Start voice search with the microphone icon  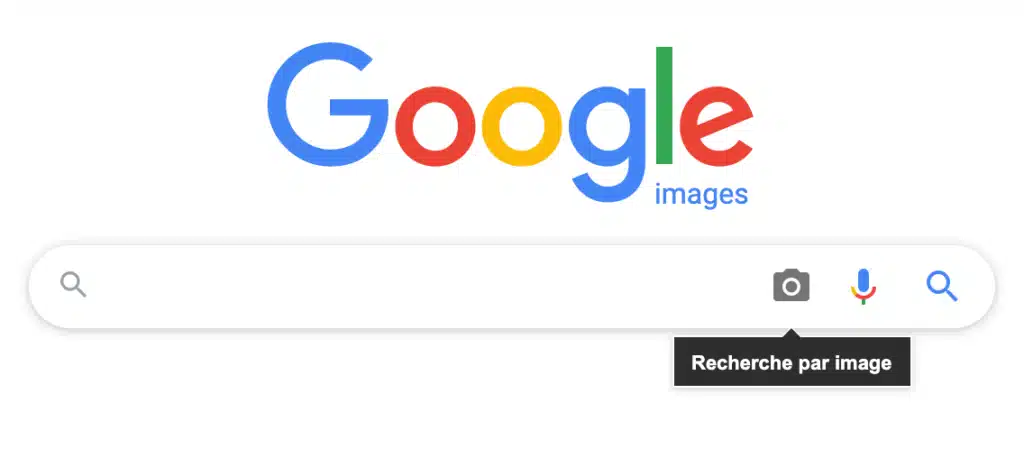(863, 286)
